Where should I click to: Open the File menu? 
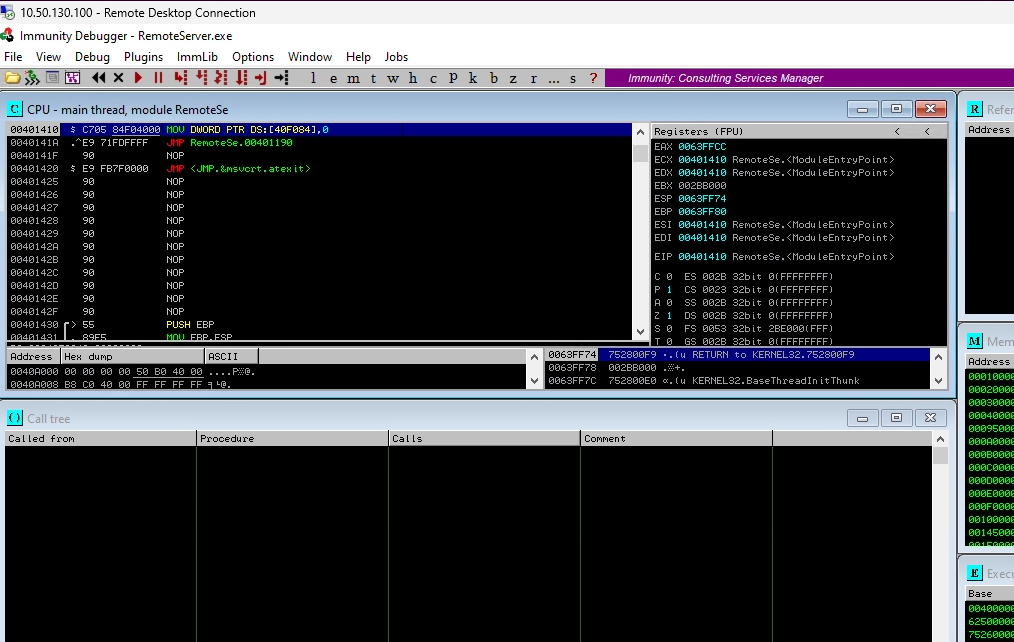pos(13,57)
